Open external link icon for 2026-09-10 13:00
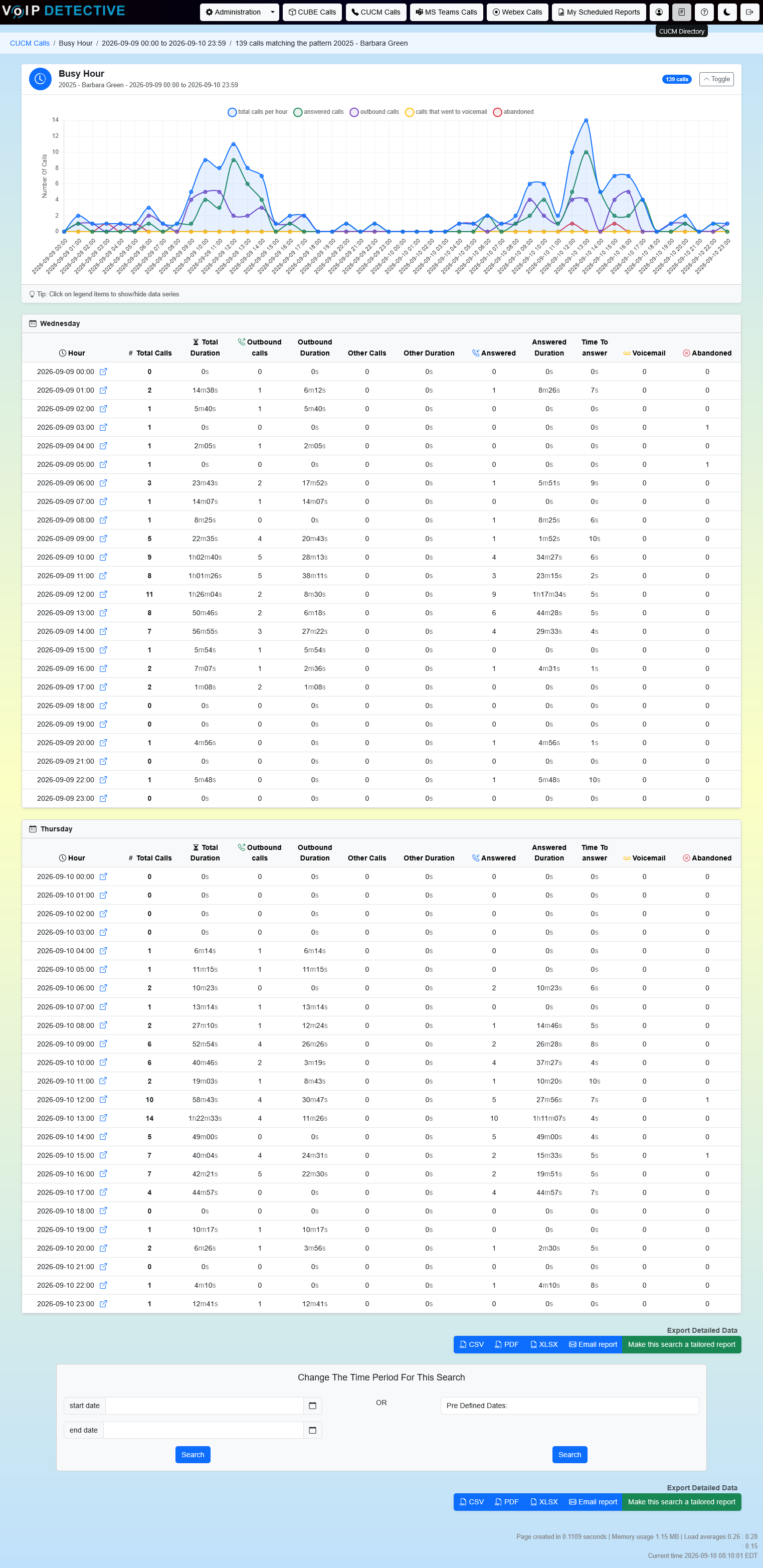Image resolution: width=763 pixels, height=1568 pixels. coord(103,1118)
